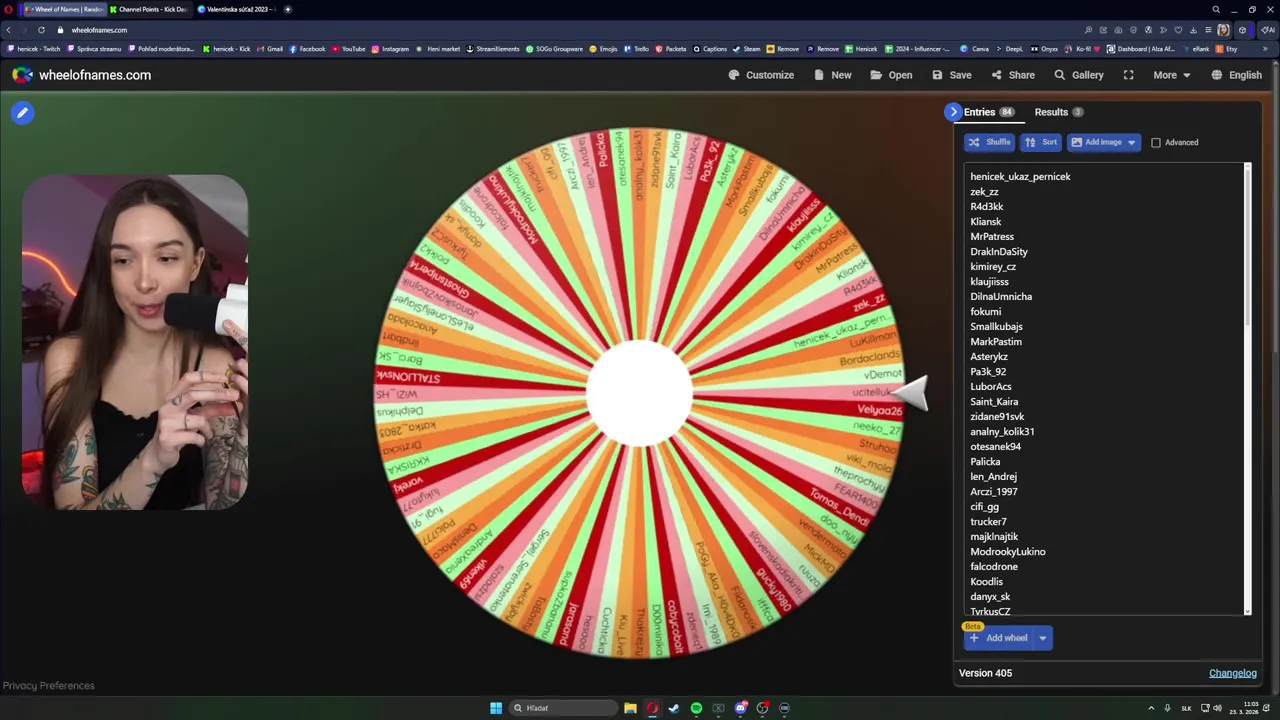
Task: Open YouTube bookmark
Action: pos(349,49)
